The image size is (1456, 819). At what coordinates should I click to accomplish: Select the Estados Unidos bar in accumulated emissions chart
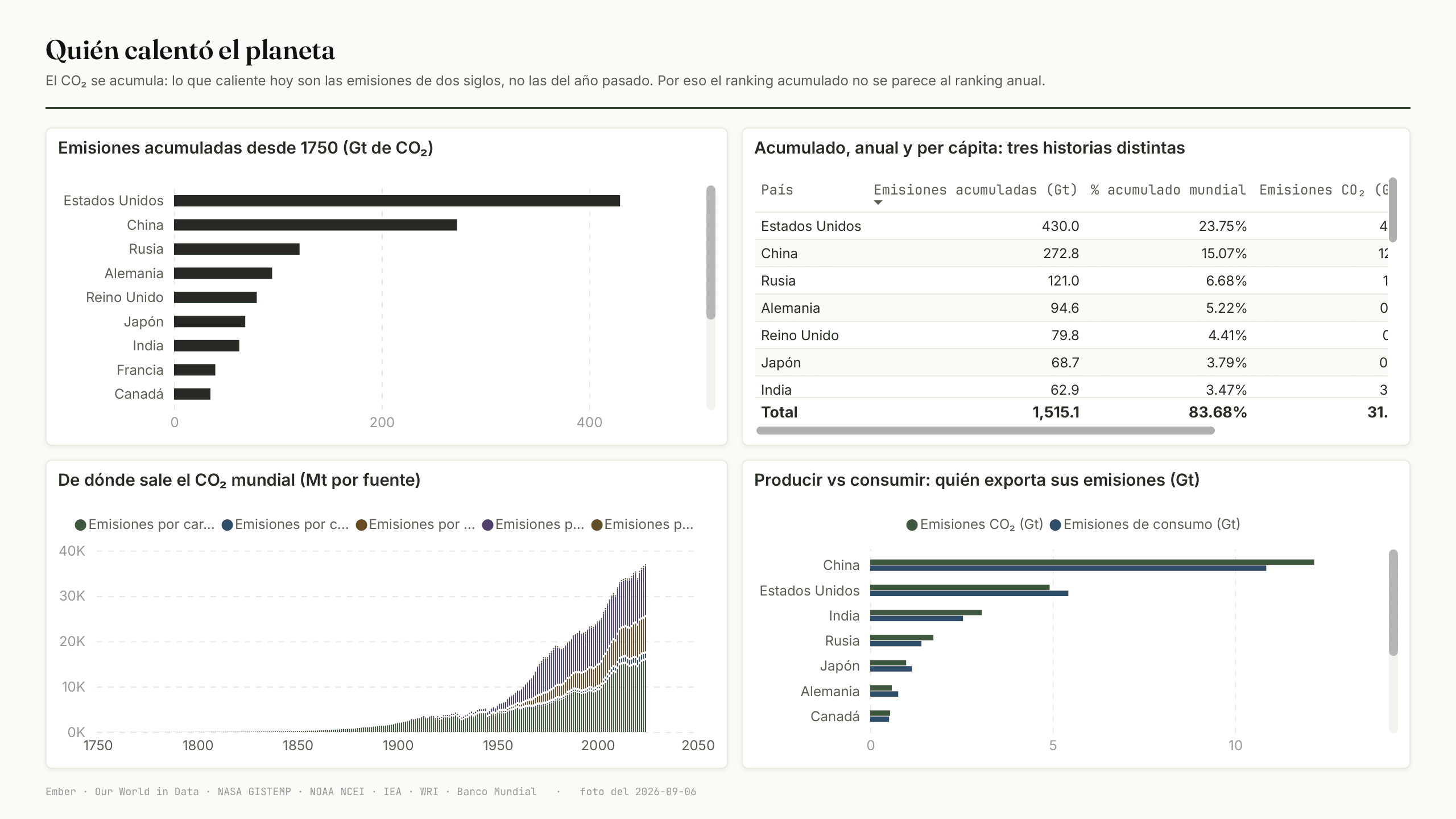397,201
